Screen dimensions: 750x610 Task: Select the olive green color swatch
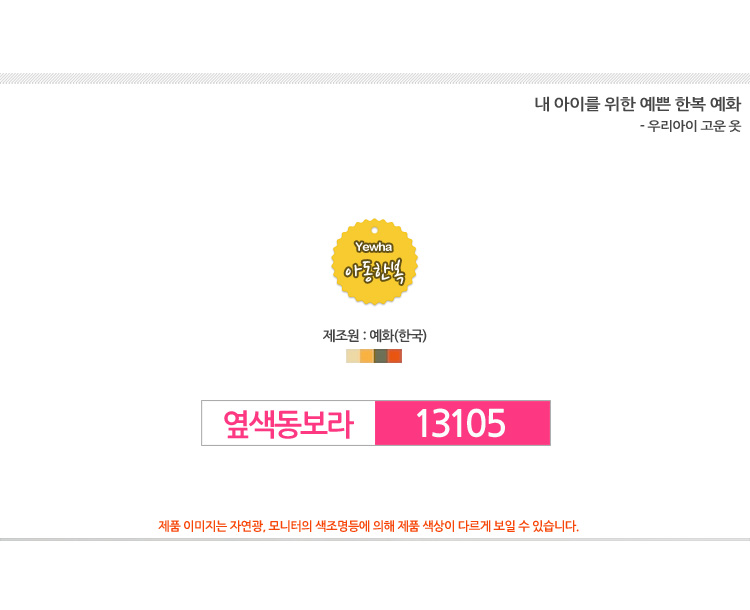[381, 356]
